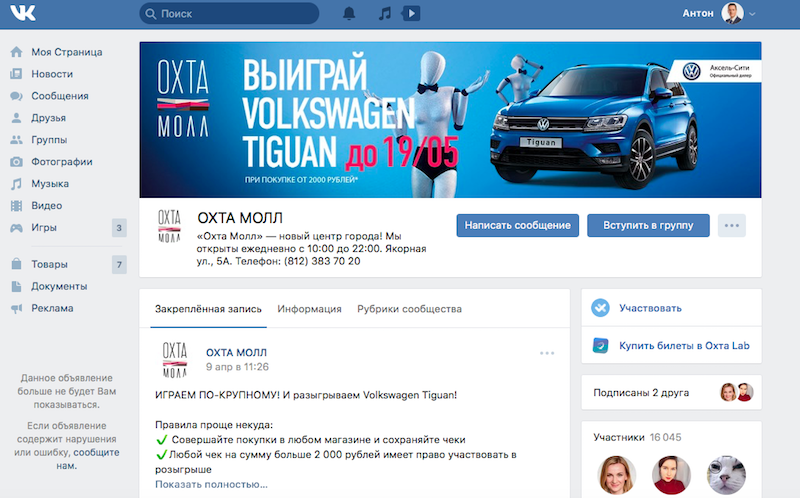Image resolution: width=800 pixels, height=498 pixels.
Task: Open the music note icon in header
Action: [384, 14]
